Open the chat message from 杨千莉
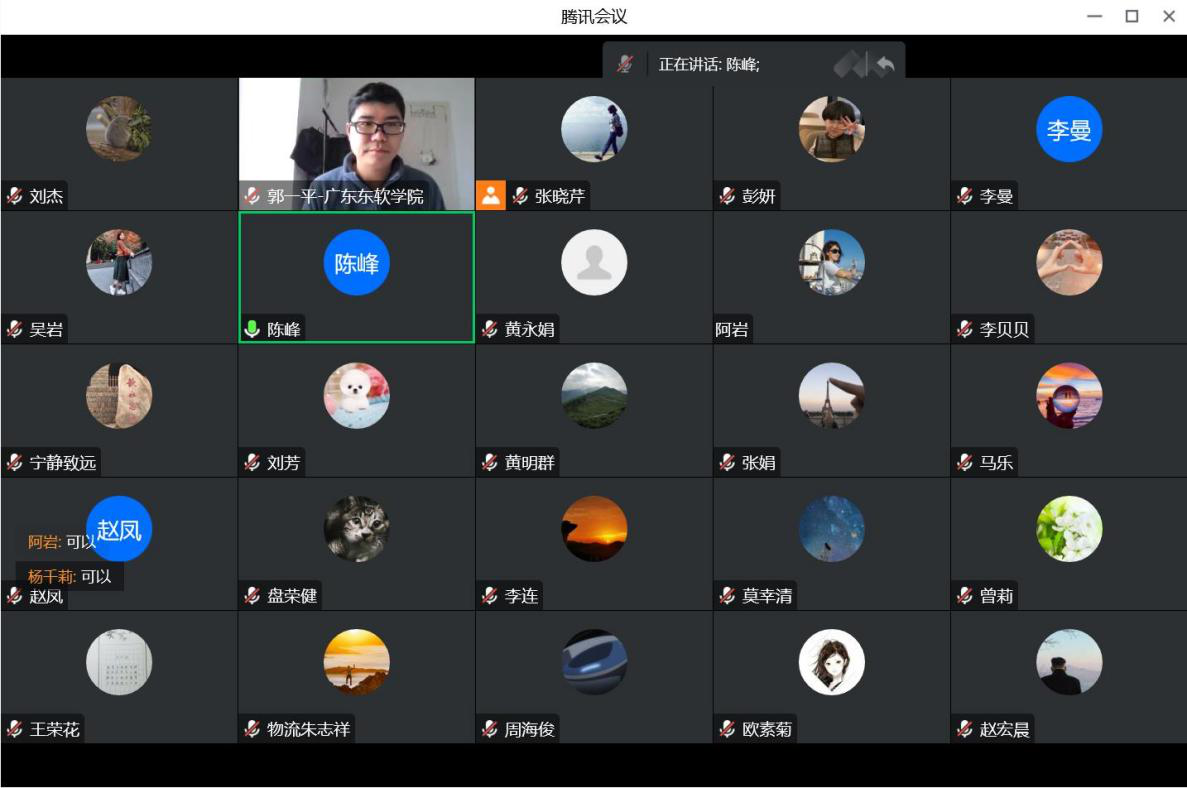The height and width of the screenshot is (788, 1187). (70, 576)
